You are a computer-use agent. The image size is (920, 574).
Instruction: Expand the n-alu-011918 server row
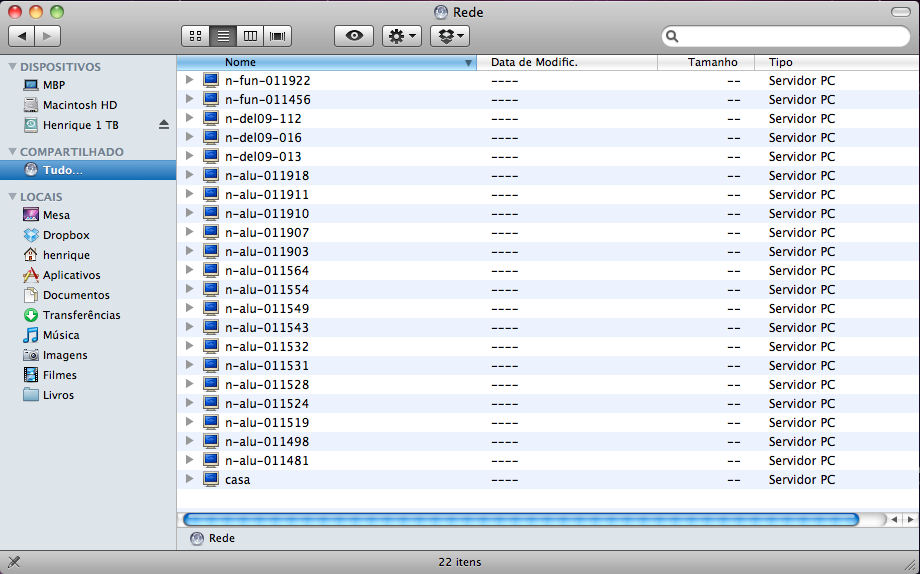tap(189, 175)
